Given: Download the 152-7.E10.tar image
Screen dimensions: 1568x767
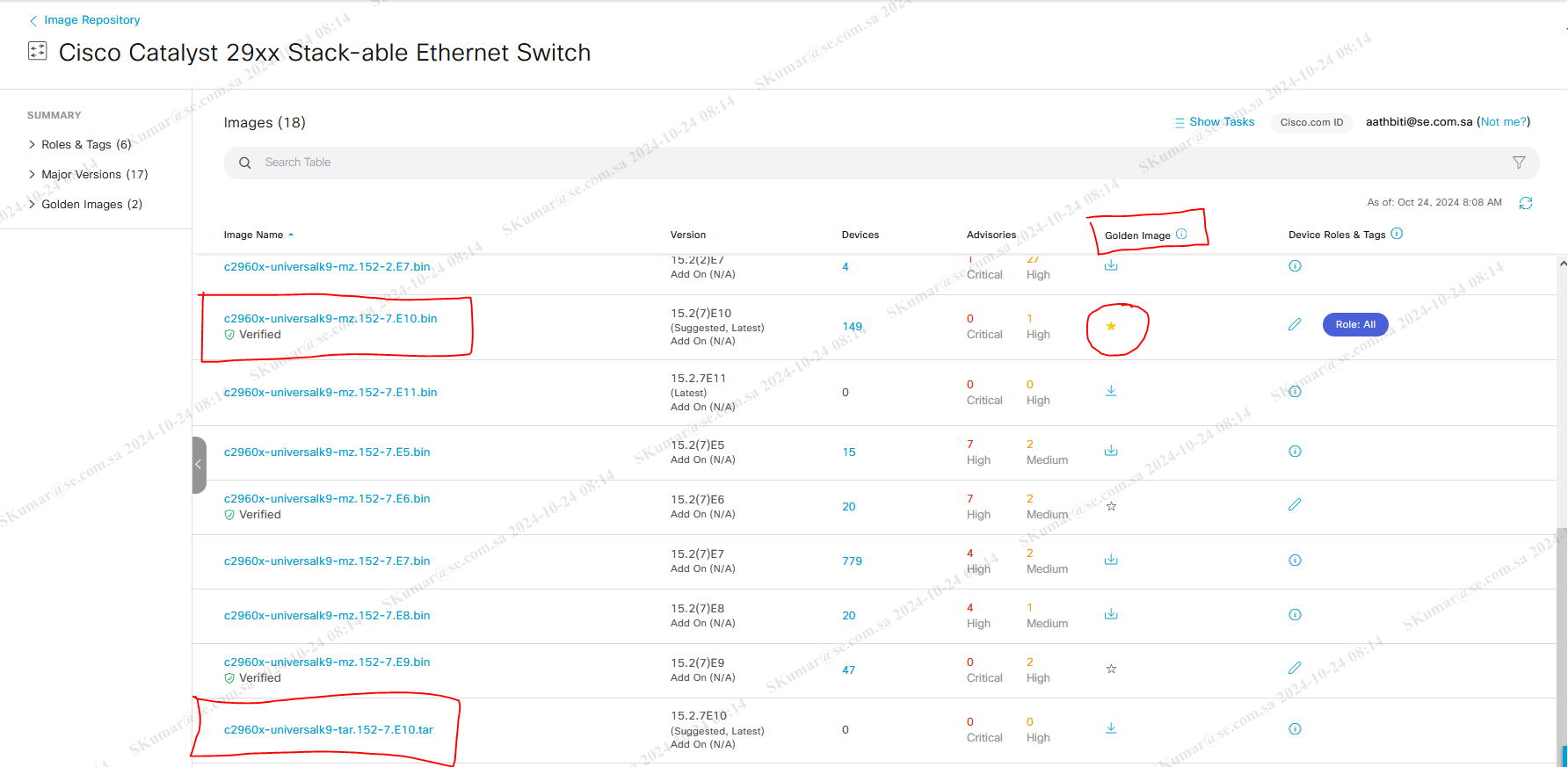Looking at the screenshot, I should (1111, 727).
